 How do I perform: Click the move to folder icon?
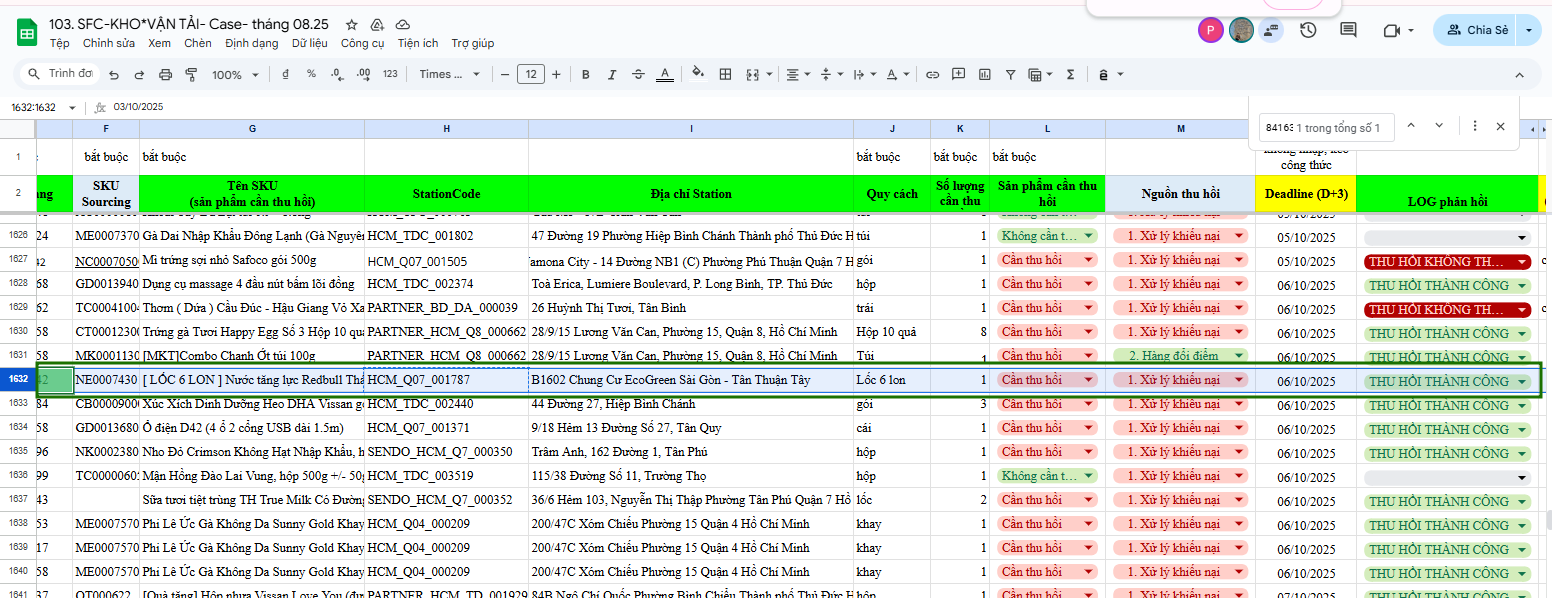coord(377,24)
